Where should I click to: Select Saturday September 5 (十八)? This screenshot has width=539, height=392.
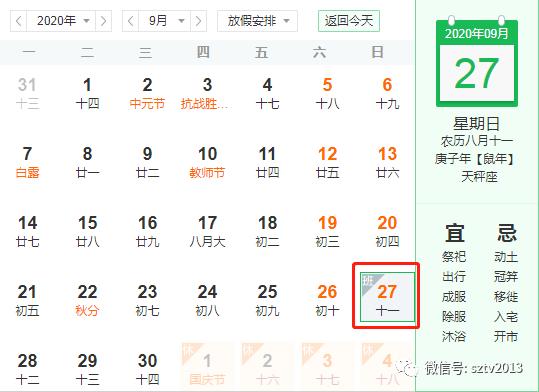point(327,94)
